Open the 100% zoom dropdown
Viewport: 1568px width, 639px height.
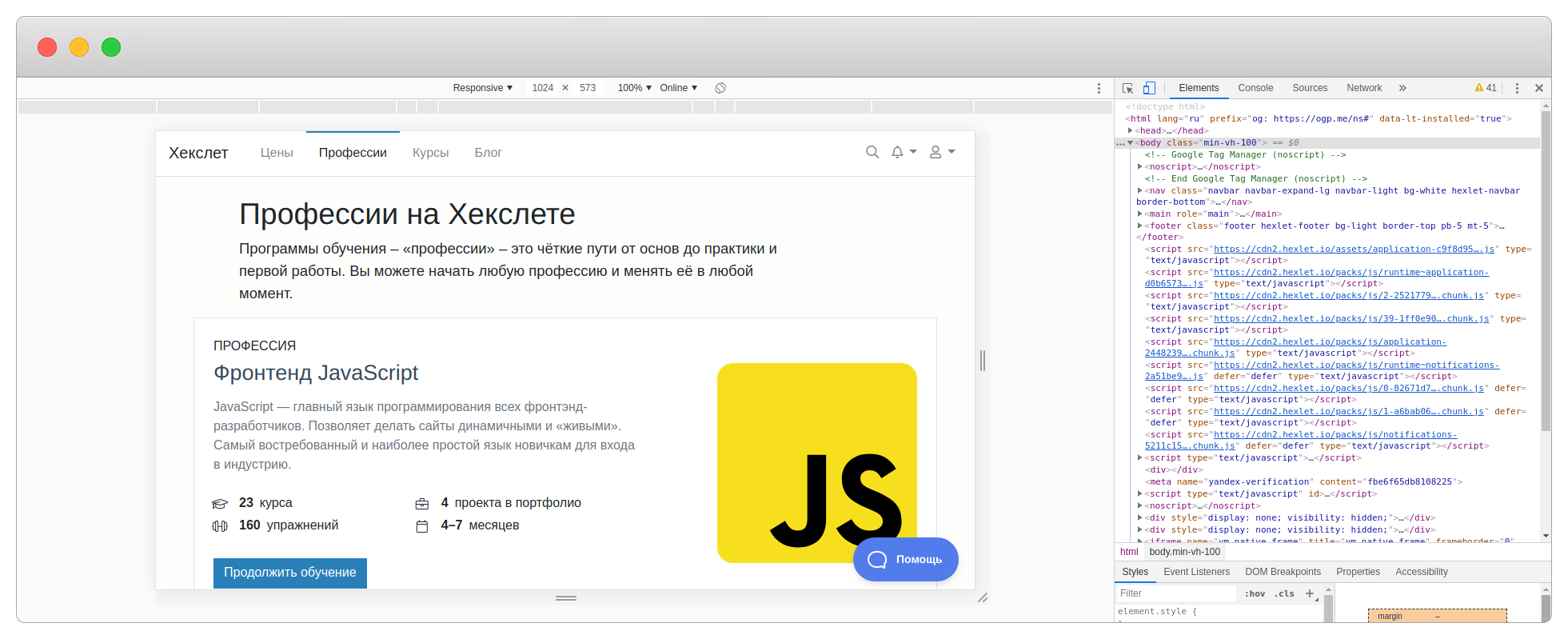coord(634,88)
